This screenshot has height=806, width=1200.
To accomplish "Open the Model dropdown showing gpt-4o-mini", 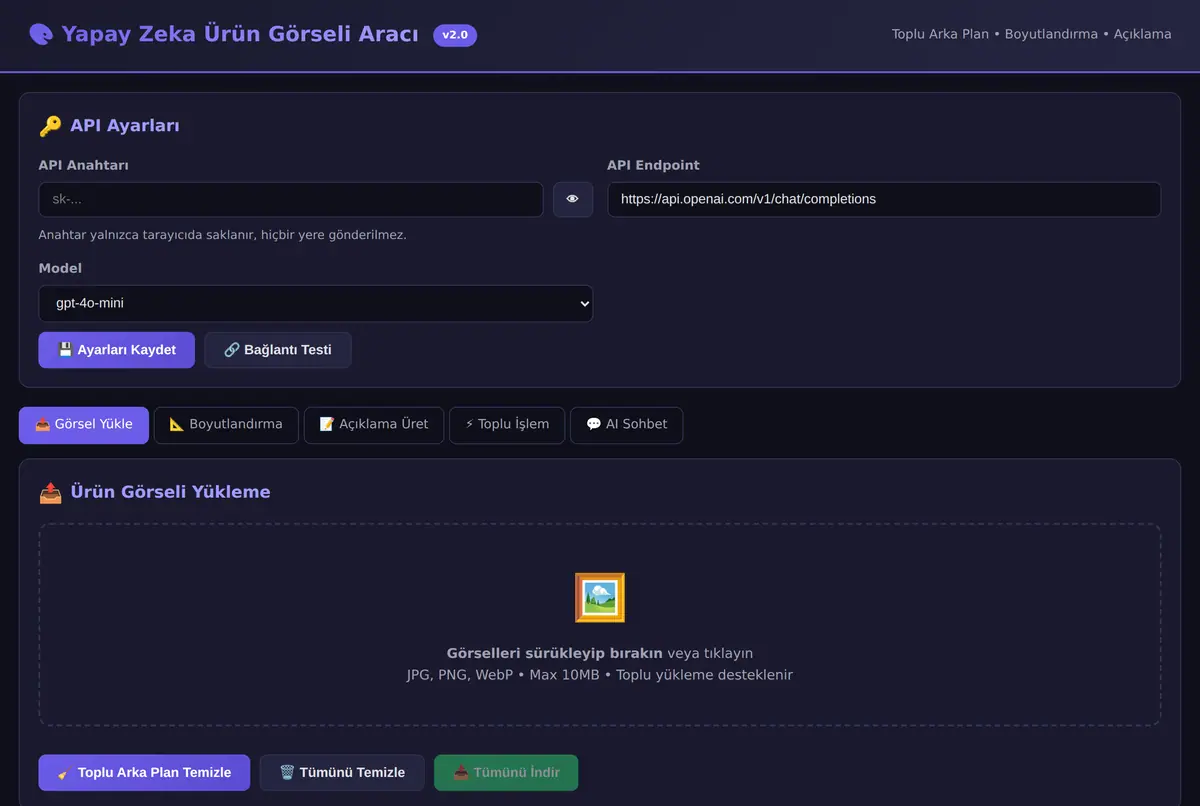I will (x=316, y=303).
